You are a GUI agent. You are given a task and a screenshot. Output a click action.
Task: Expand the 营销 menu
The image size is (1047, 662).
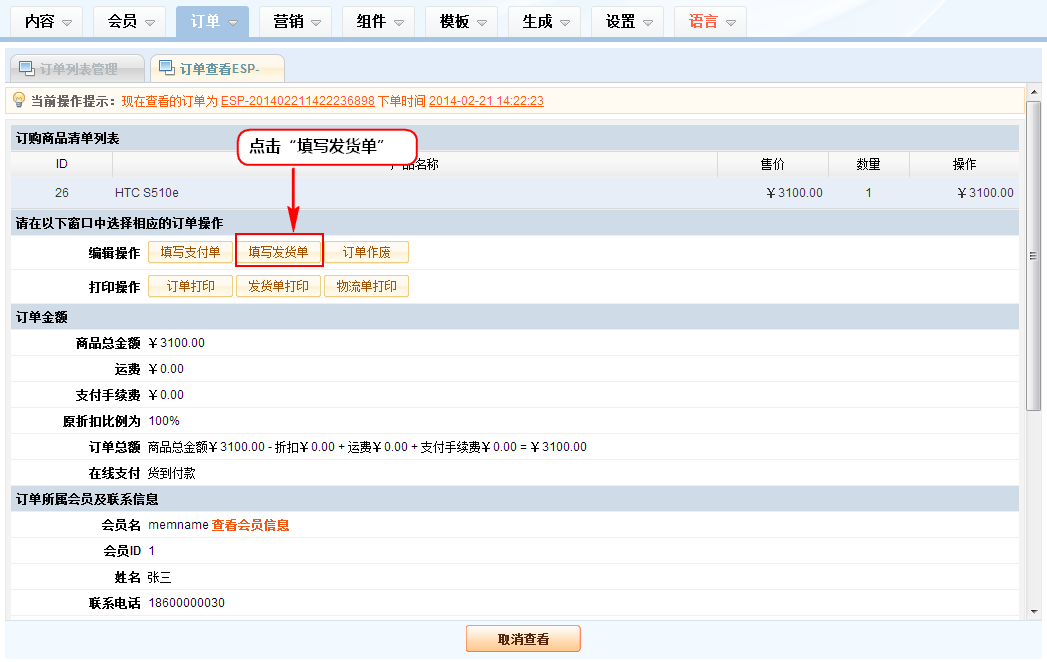pos(297,22)
